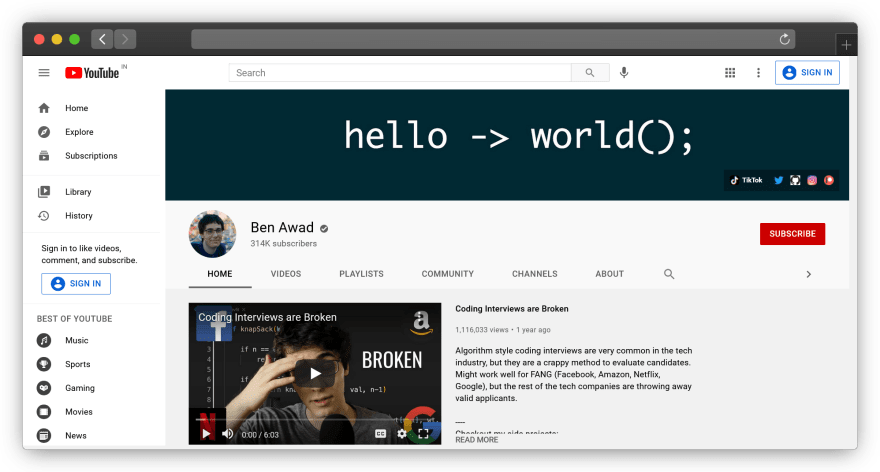Click the YouTube logo
The width and height of the screenshot is (880, 472).
[92, 73]
